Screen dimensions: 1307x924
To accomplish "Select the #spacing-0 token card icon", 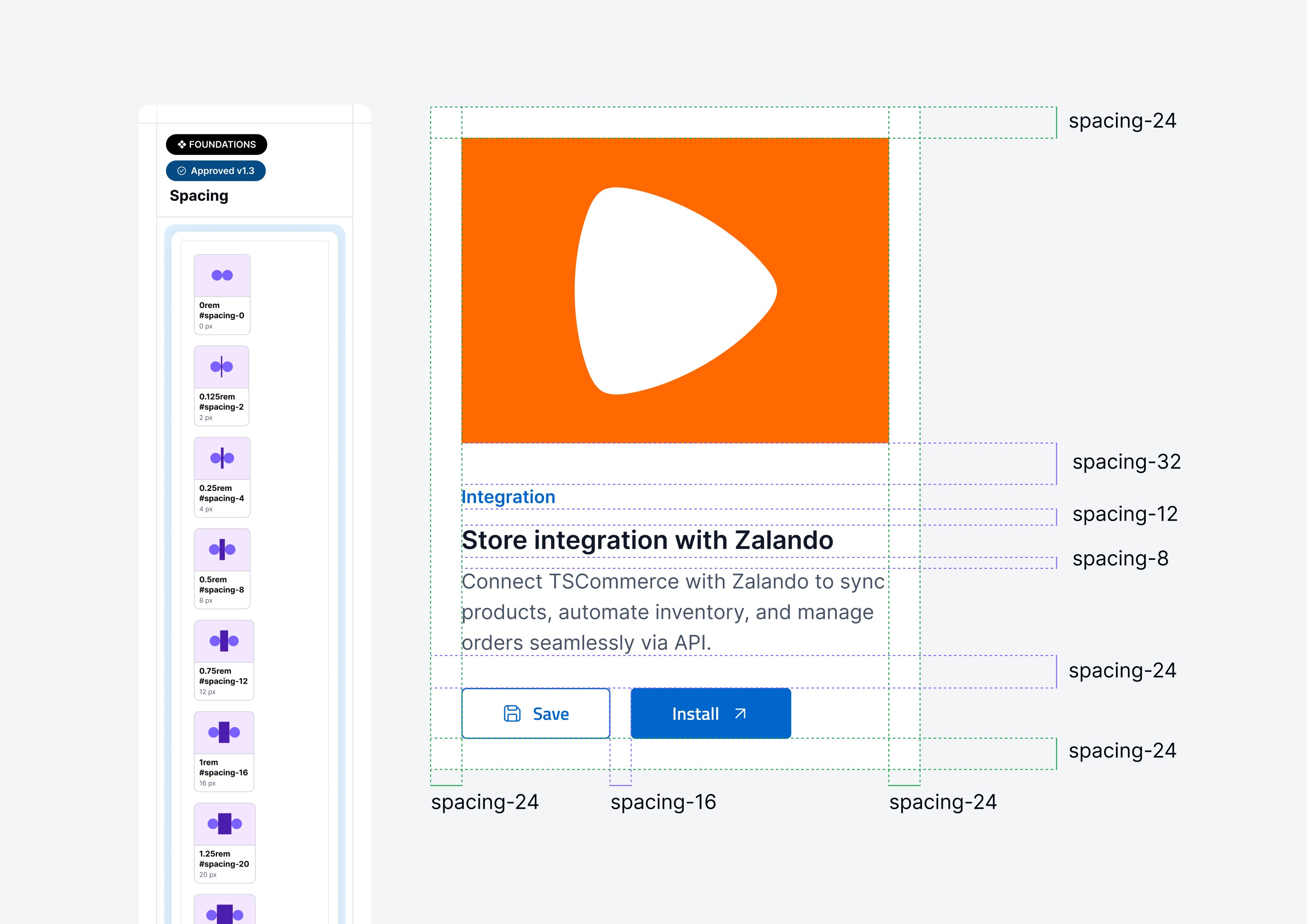I will [222, 276].
